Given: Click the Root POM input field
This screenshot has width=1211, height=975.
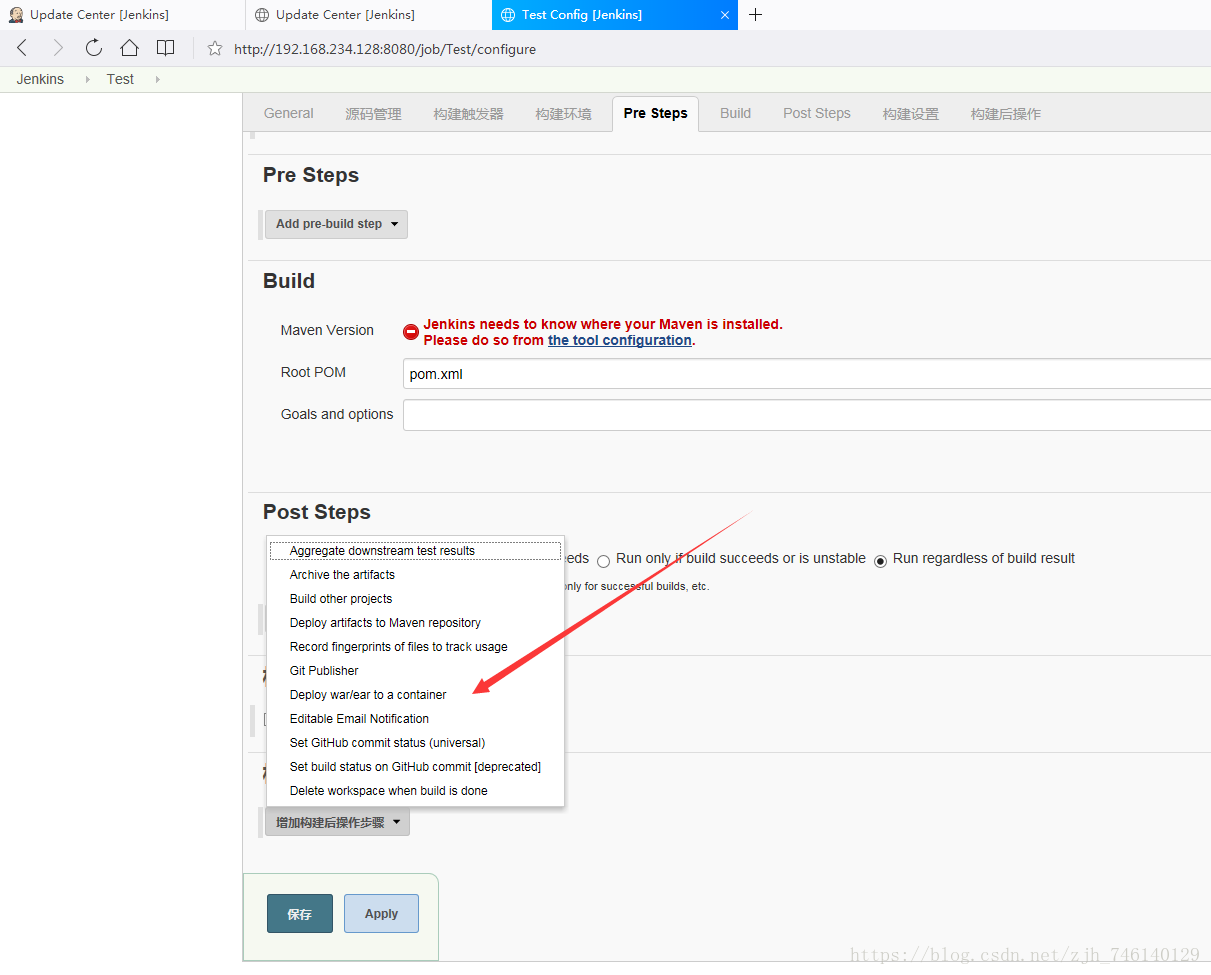Looking at the screenshot, I should 806,374.
